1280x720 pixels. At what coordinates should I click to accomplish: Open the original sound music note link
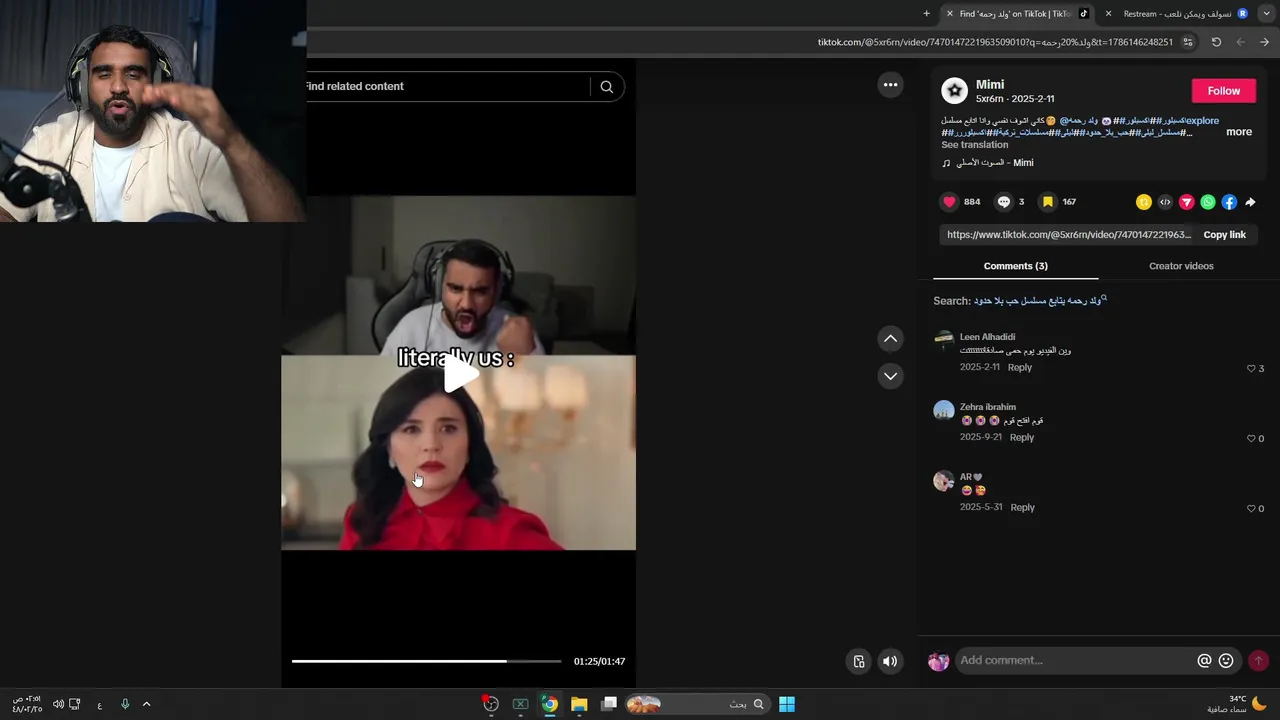[x=987, y=163]
